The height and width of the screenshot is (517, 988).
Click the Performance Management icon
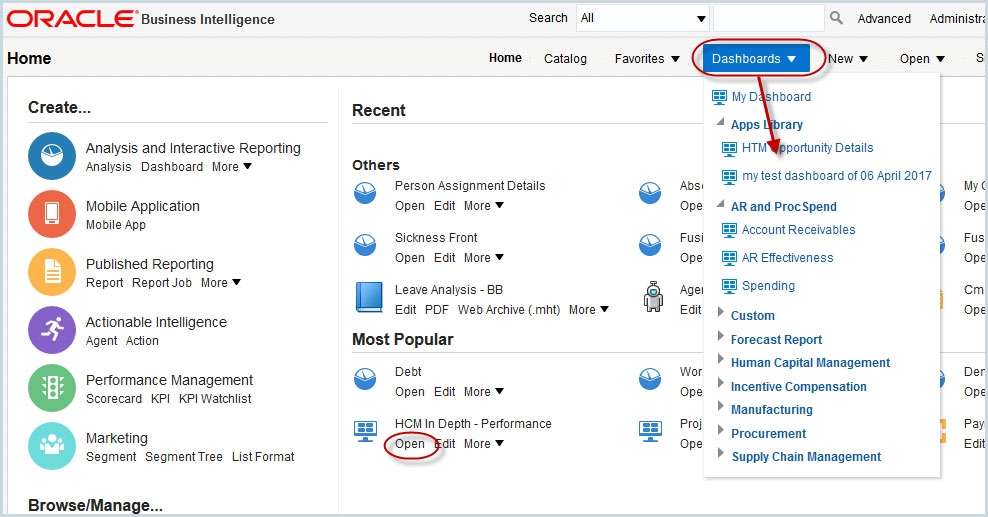click(x=52, y=388)
